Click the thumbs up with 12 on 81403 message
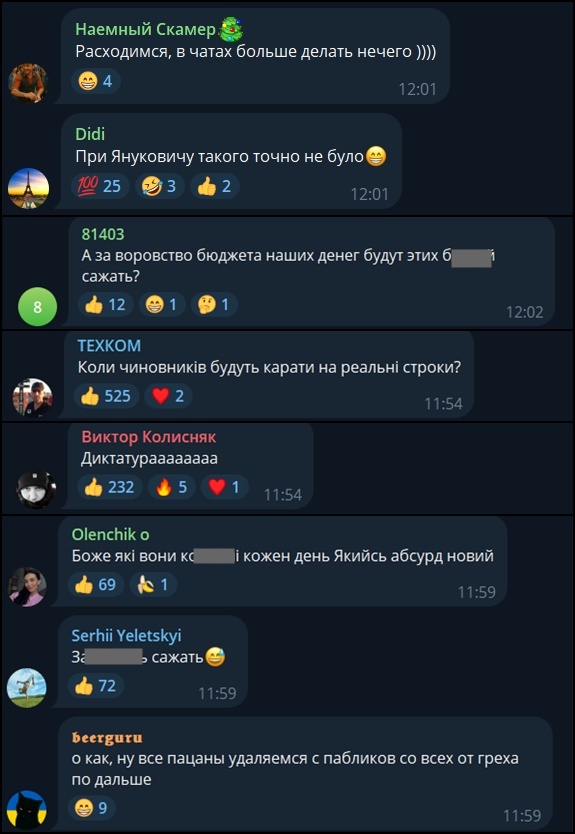Screen dimensions: 575x834 105,305
